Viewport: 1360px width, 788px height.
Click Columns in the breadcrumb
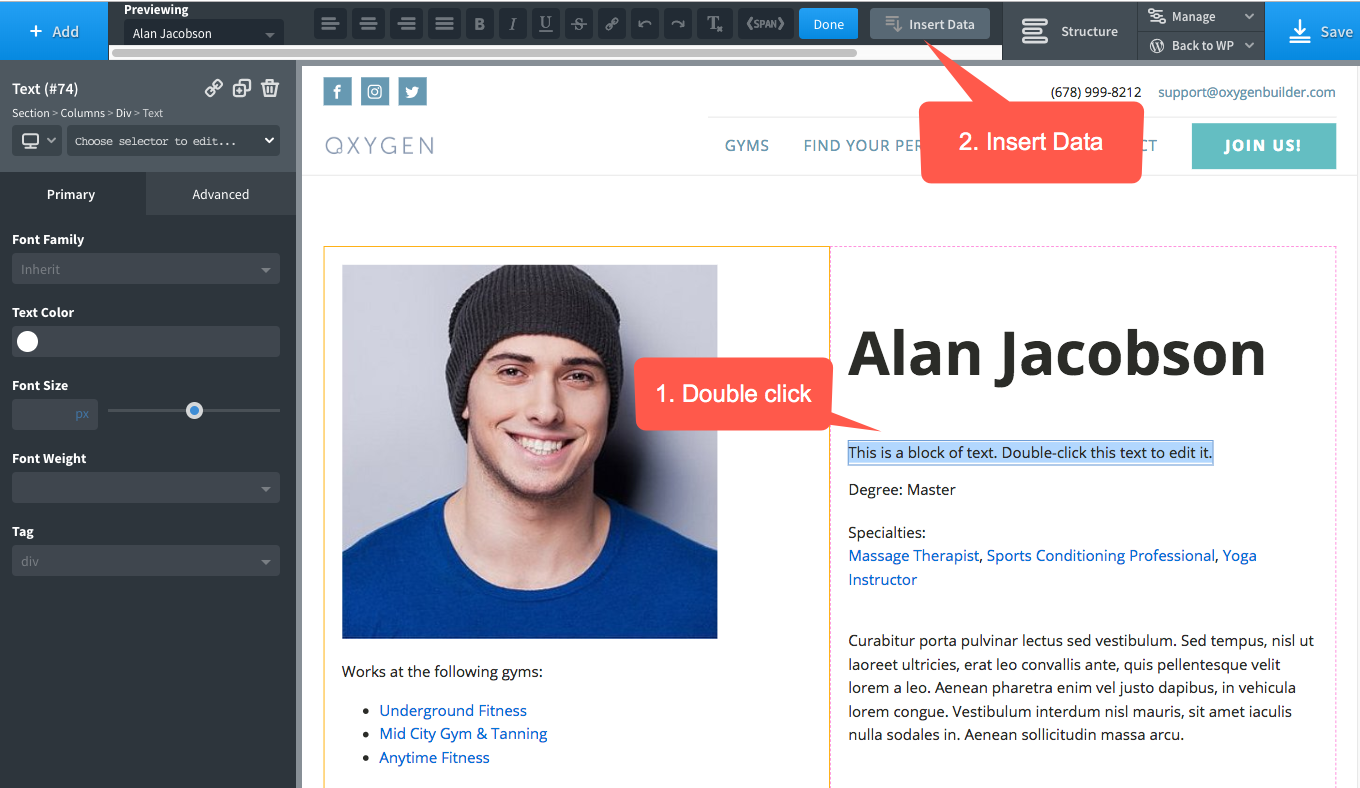click(82, 113)
